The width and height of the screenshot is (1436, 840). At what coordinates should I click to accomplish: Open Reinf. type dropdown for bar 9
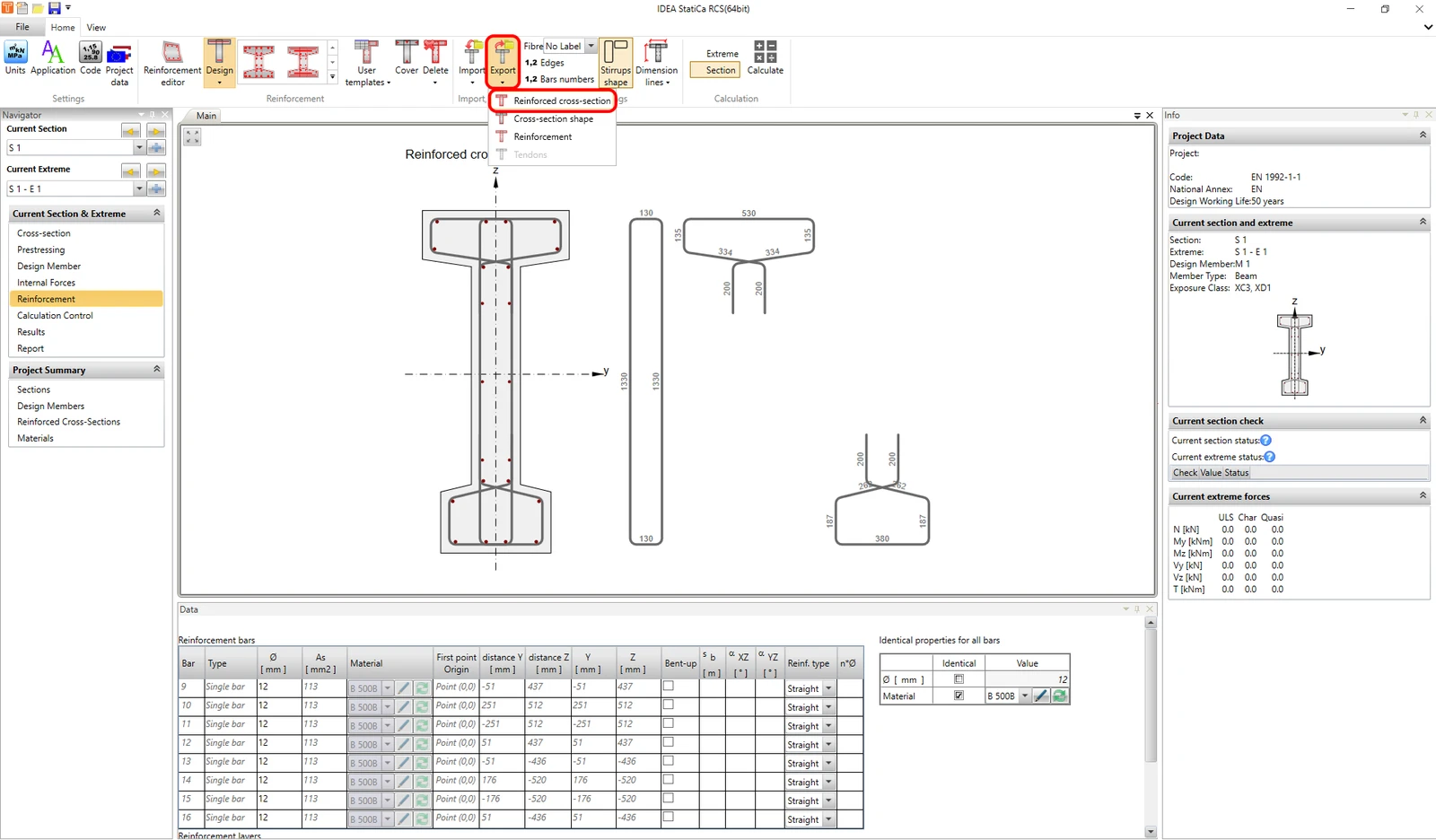pos(828,688)
